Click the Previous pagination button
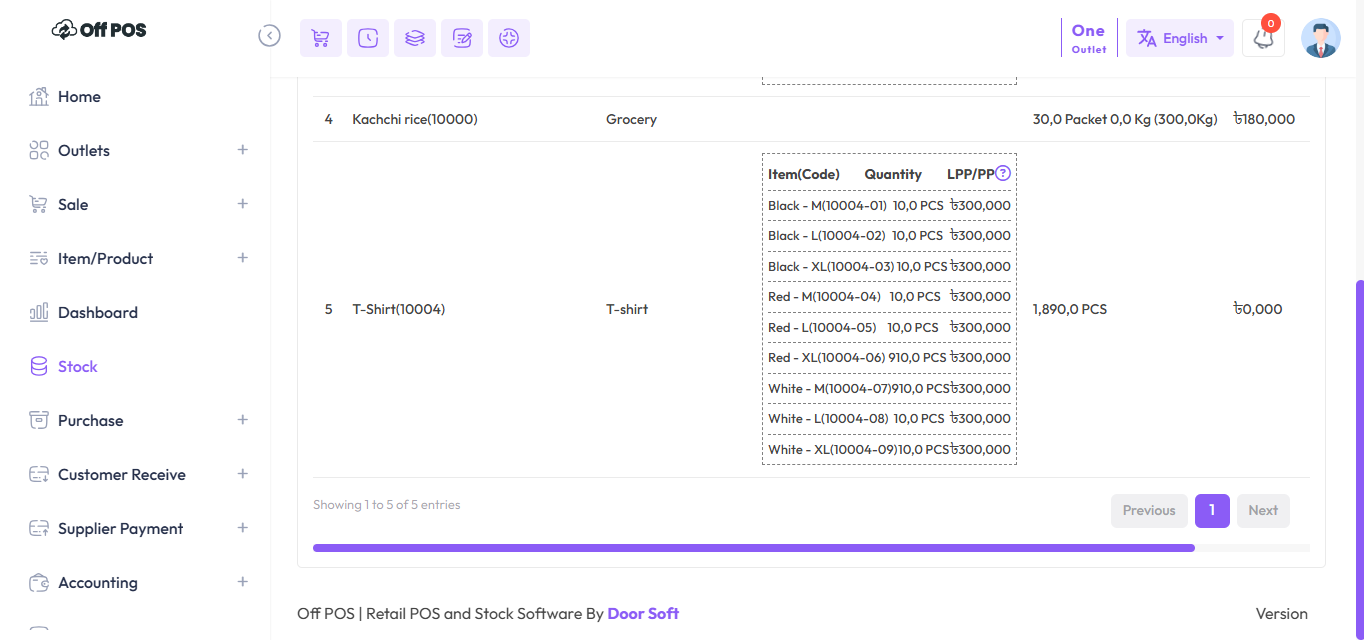The height and width of the screenshot is (640, 1364). [x=1148, y=511]
